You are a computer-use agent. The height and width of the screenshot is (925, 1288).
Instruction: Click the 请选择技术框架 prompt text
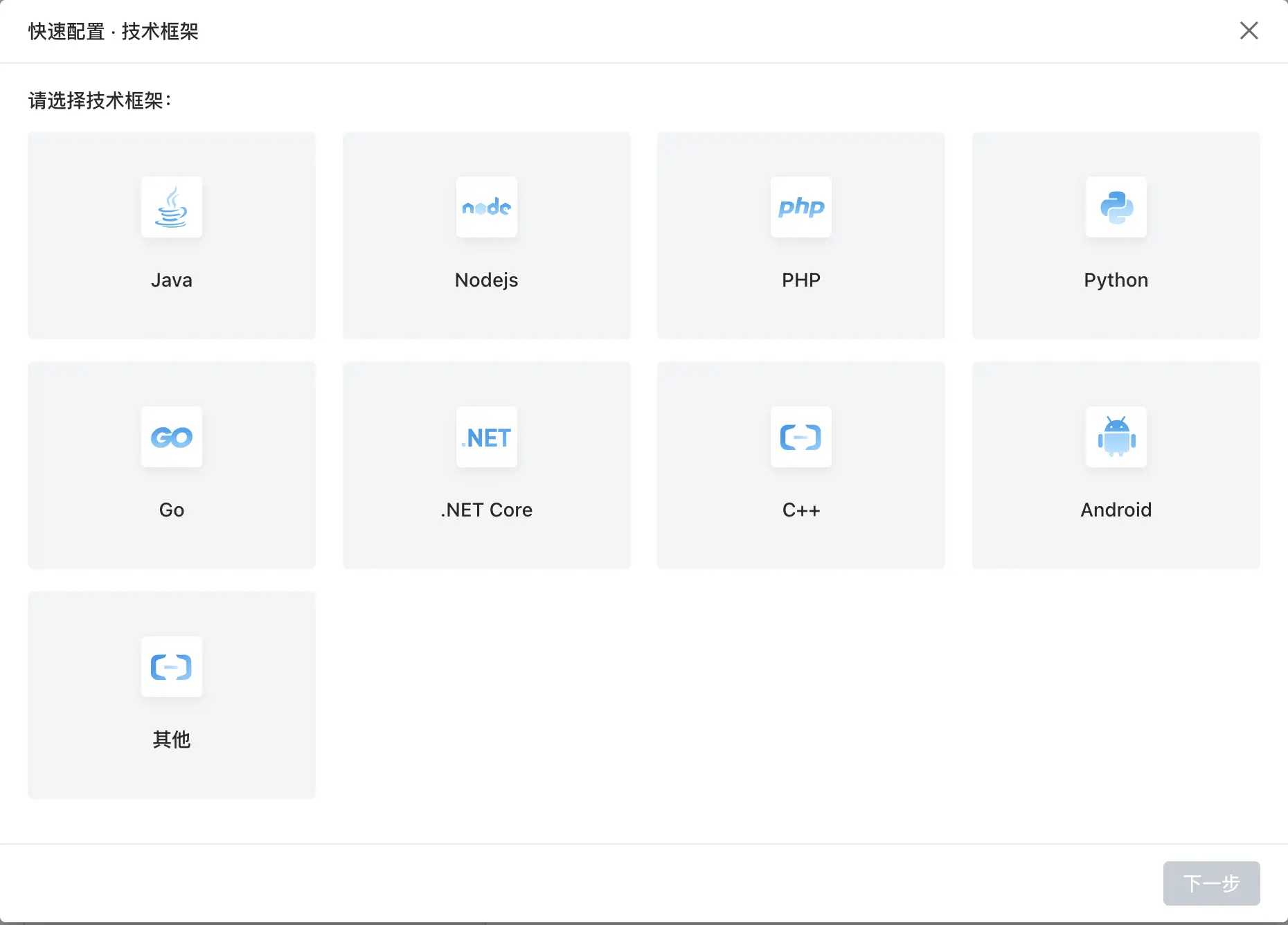pos(100,101)
